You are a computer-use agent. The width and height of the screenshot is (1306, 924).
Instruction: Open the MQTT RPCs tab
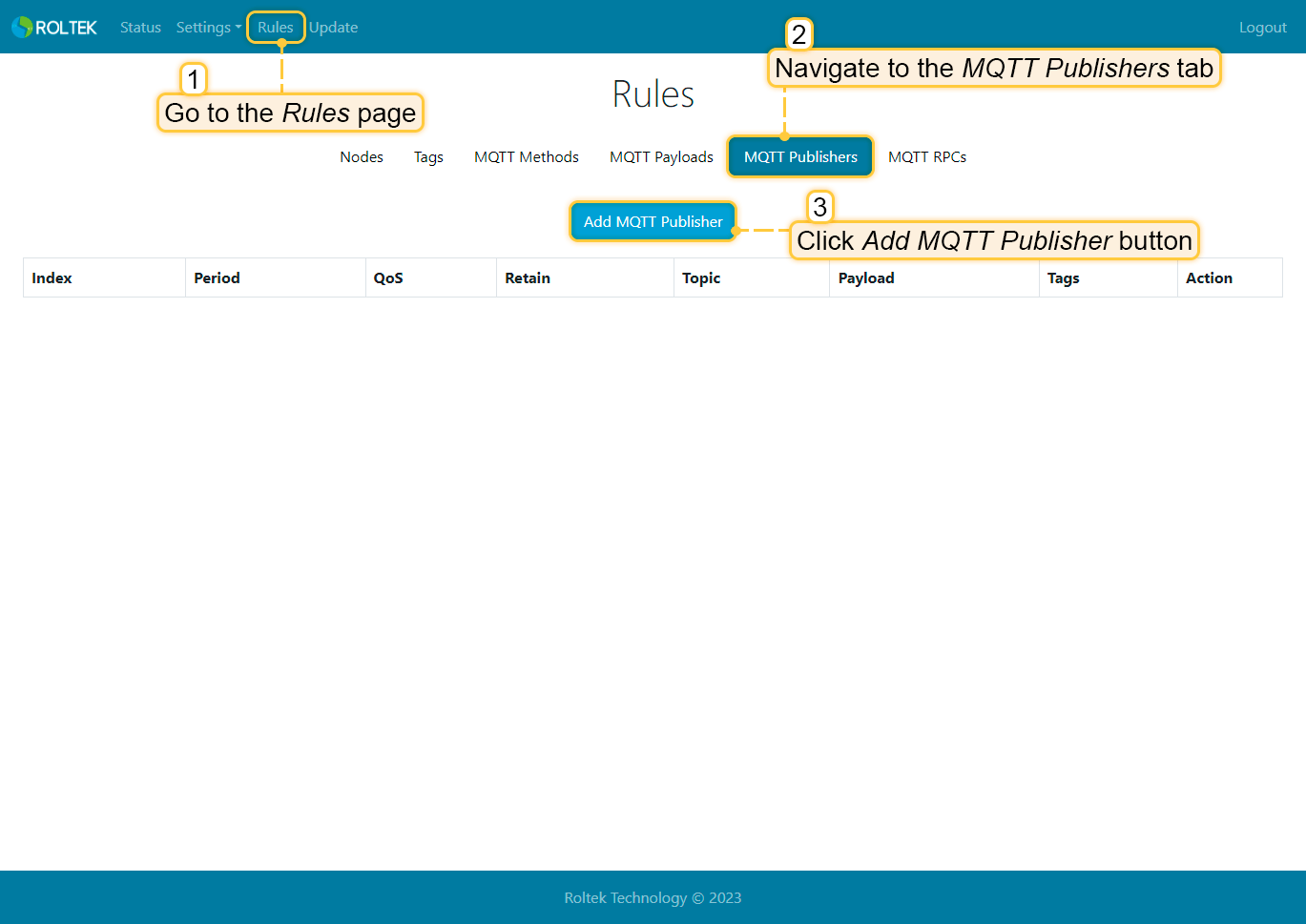click(x=927, y=157)
